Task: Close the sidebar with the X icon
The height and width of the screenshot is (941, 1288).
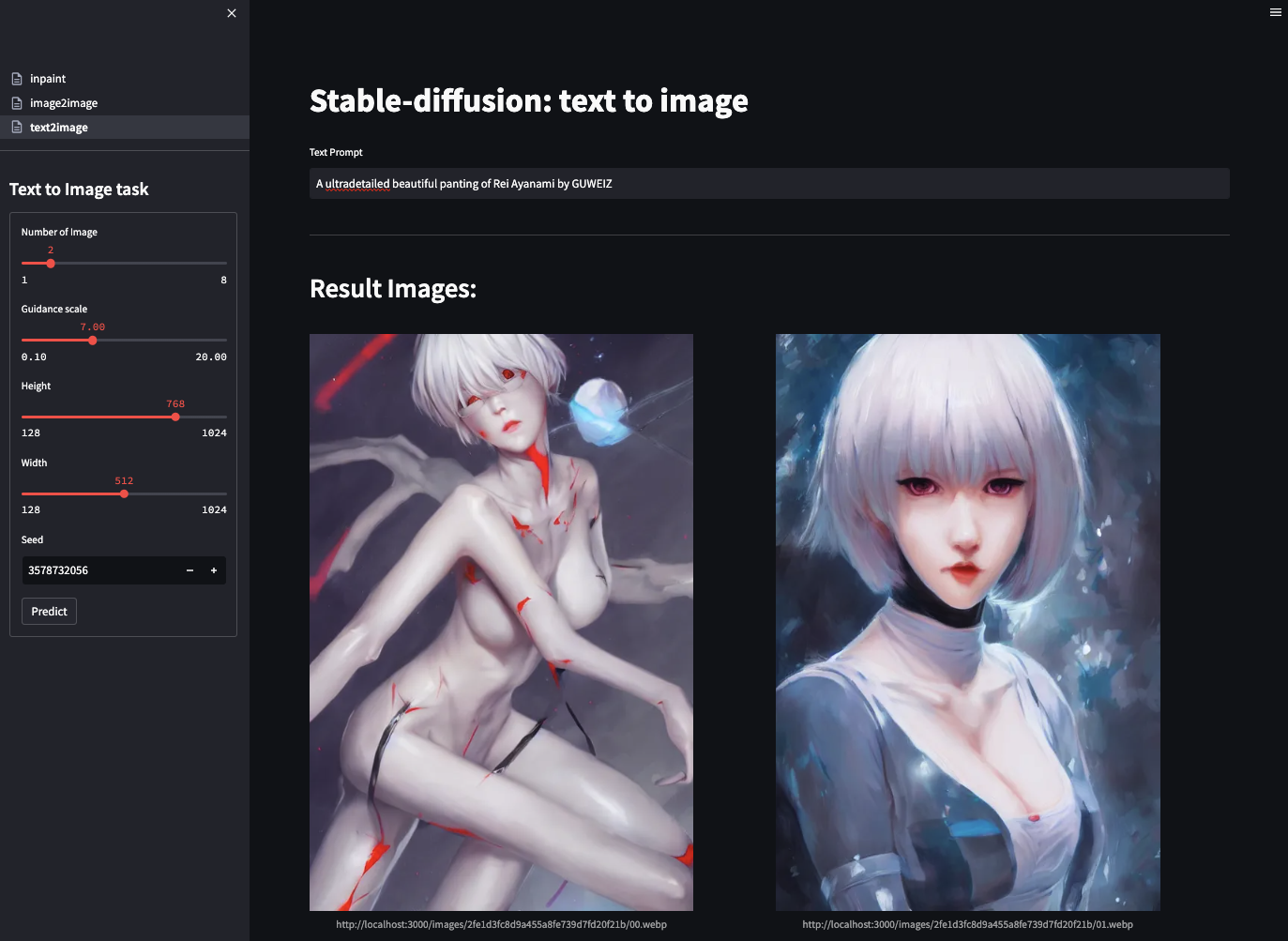Action: click(232, 13)
